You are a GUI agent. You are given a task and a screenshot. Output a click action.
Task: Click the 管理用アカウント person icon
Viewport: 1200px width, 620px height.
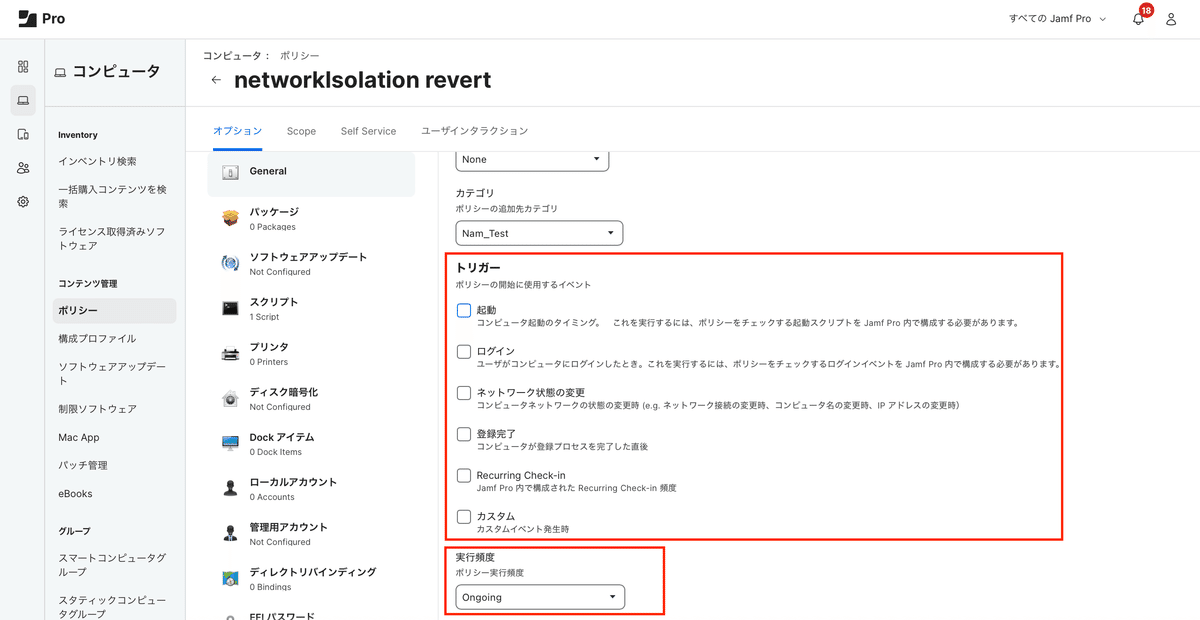230,533
